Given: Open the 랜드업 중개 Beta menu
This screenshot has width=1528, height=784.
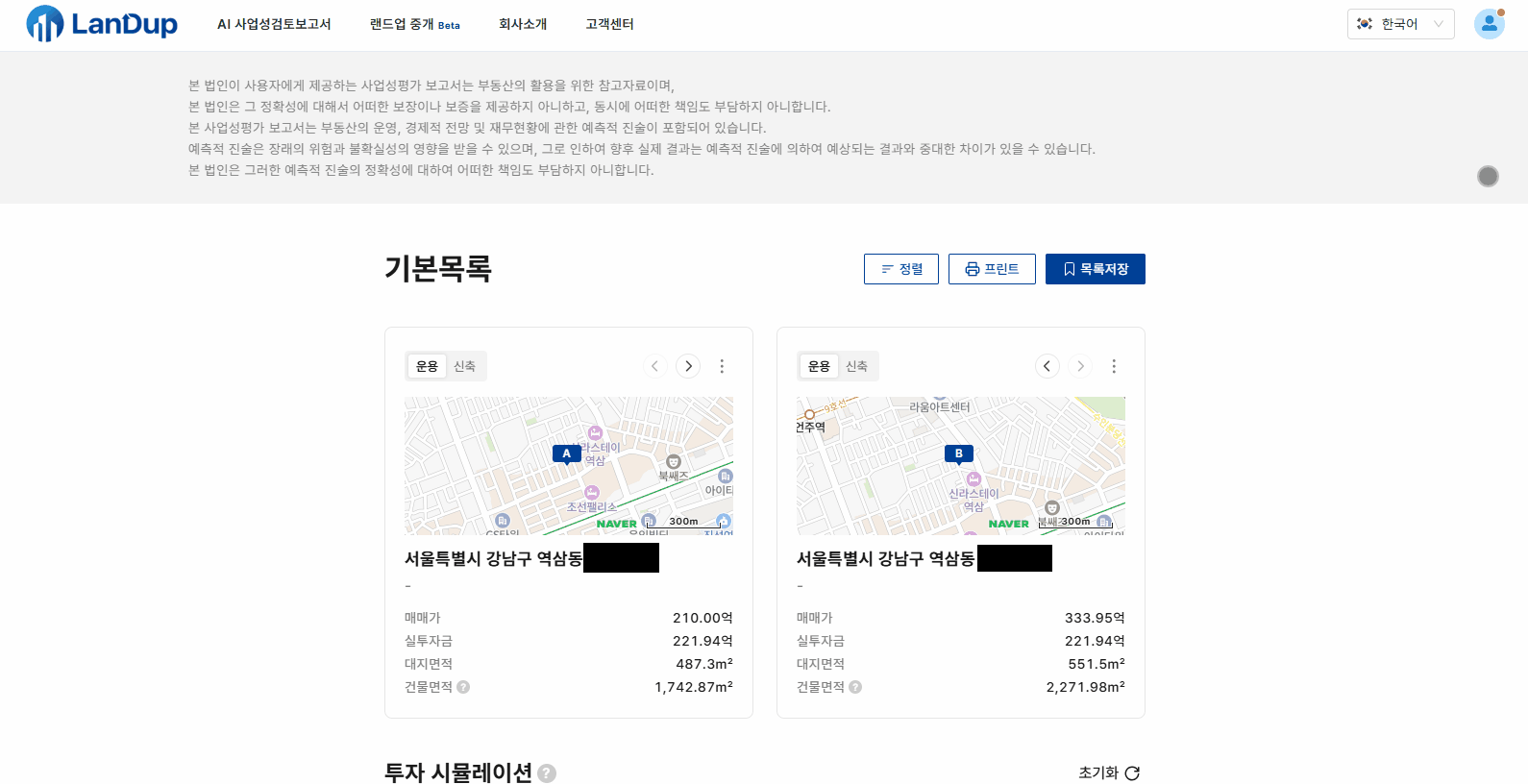Looking at the screenshot, I should [415, 24].
